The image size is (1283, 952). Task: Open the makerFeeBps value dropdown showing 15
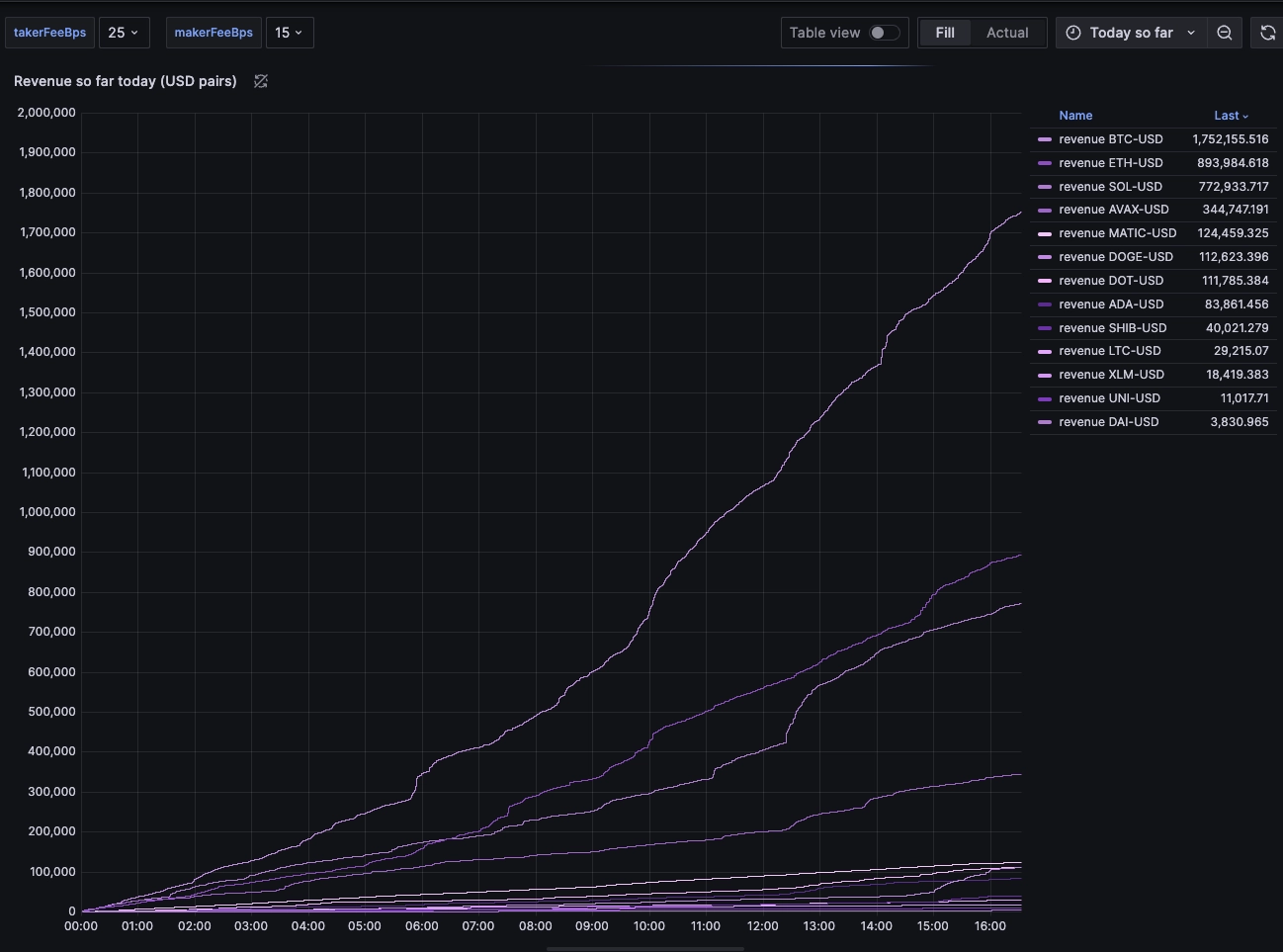click(290, 33)
